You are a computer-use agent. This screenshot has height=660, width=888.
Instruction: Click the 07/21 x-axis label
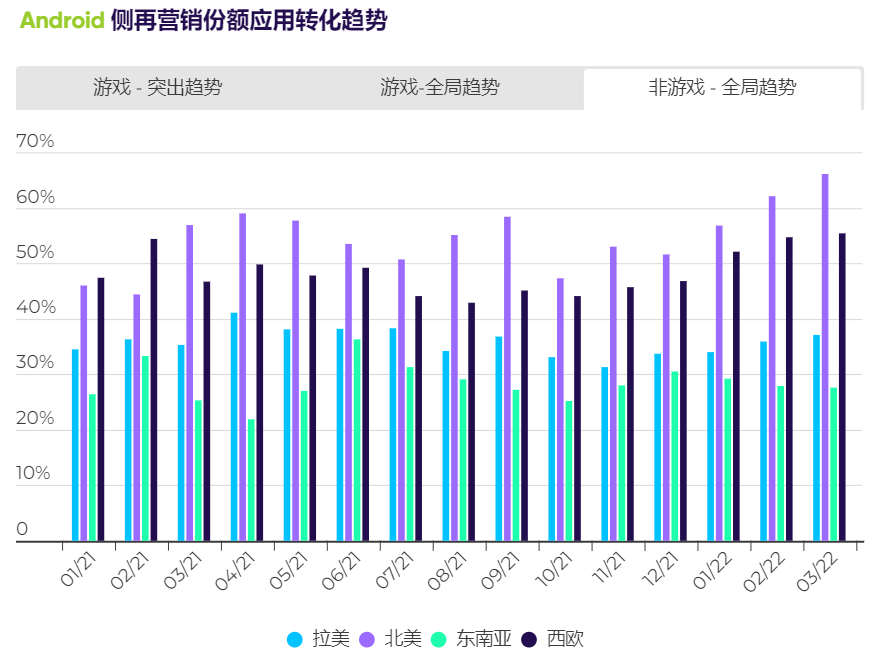click(x=395, y=570)
